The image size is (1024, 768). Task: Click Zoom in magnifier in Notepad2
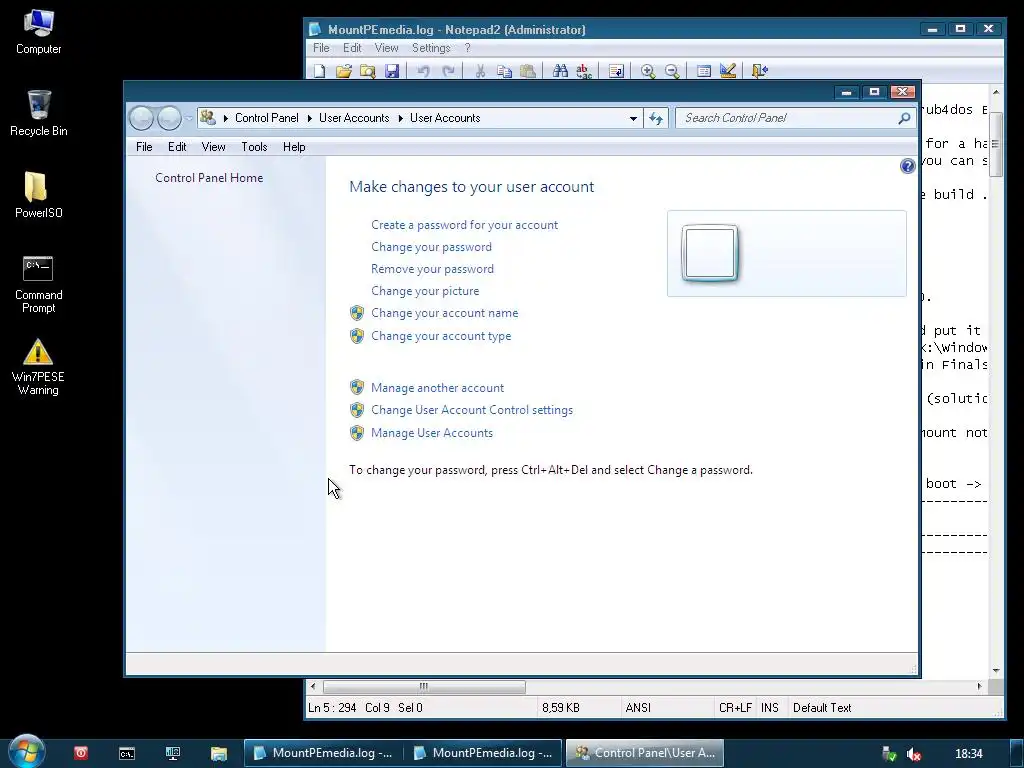pyautogui.click(x=648, y=71)
